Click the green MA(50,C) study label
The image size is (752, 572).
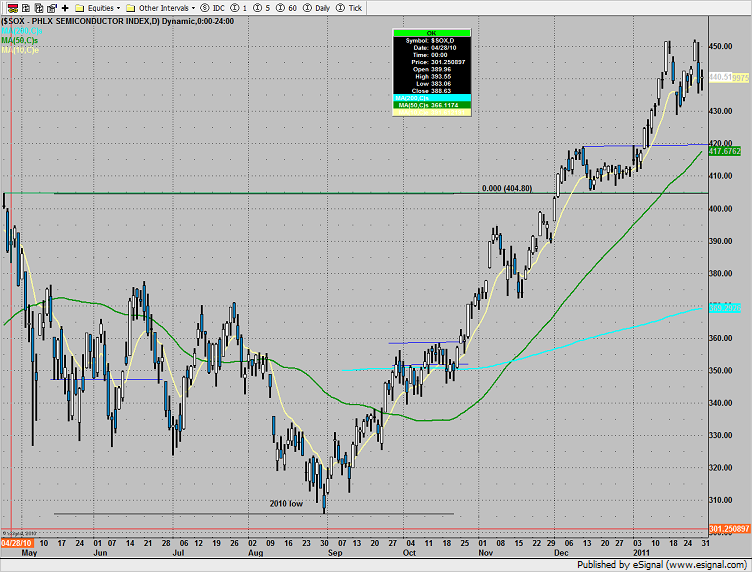tap(20, 39)
